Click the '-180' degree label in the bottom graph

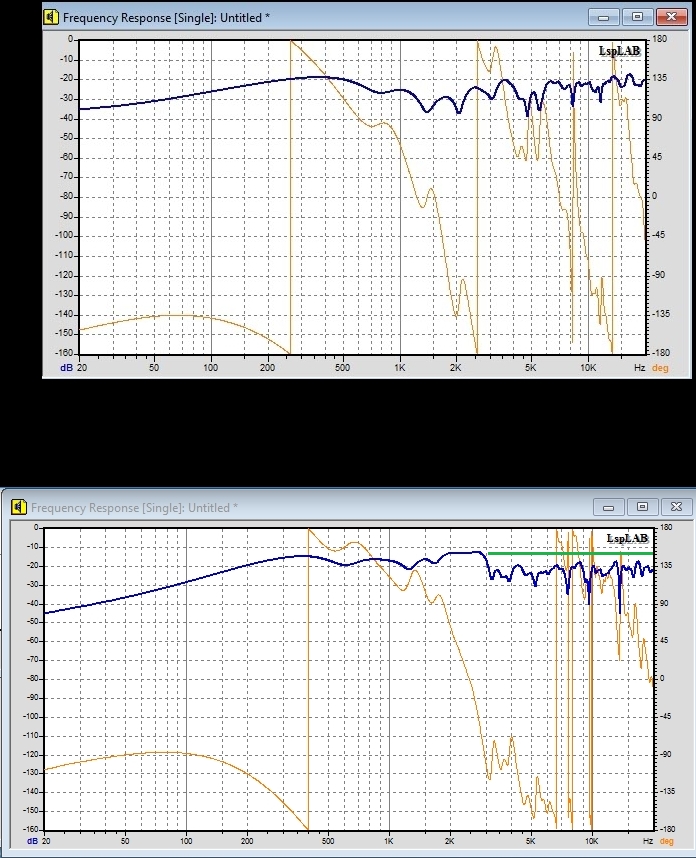click(667, 829)
